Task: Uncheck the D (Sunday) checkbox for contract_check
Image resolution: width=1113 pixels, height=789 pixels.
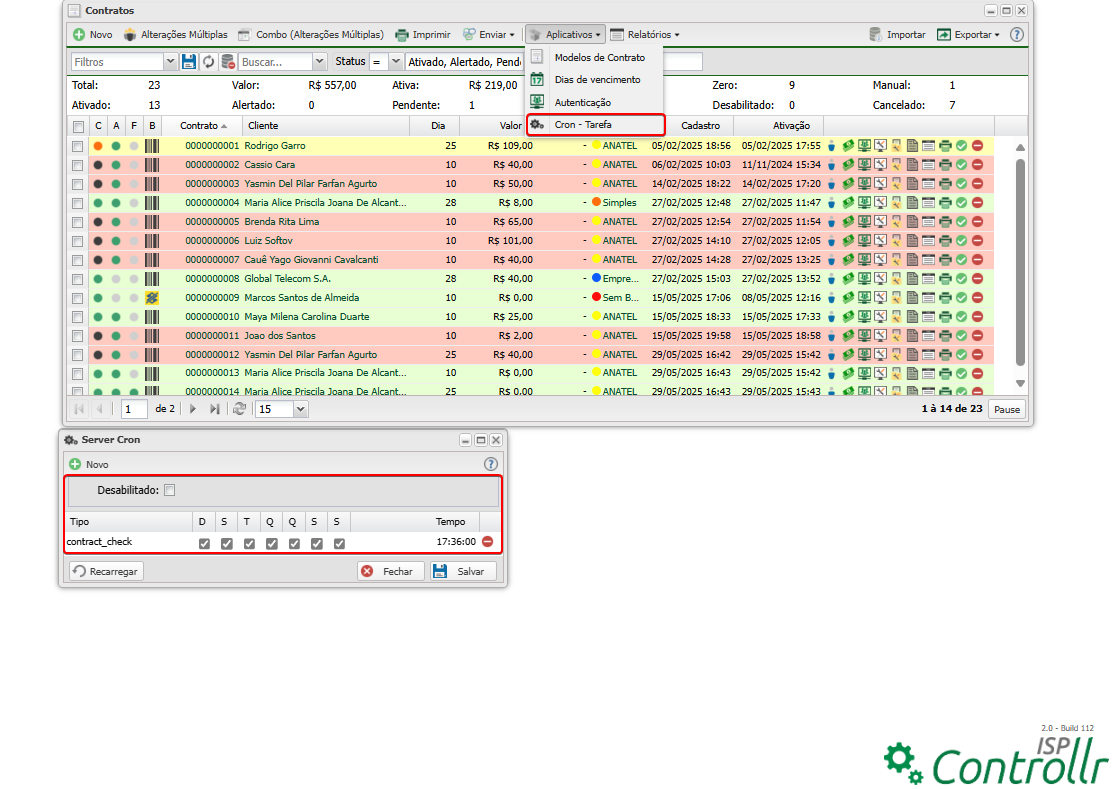Action: click(x=204, y=543)
